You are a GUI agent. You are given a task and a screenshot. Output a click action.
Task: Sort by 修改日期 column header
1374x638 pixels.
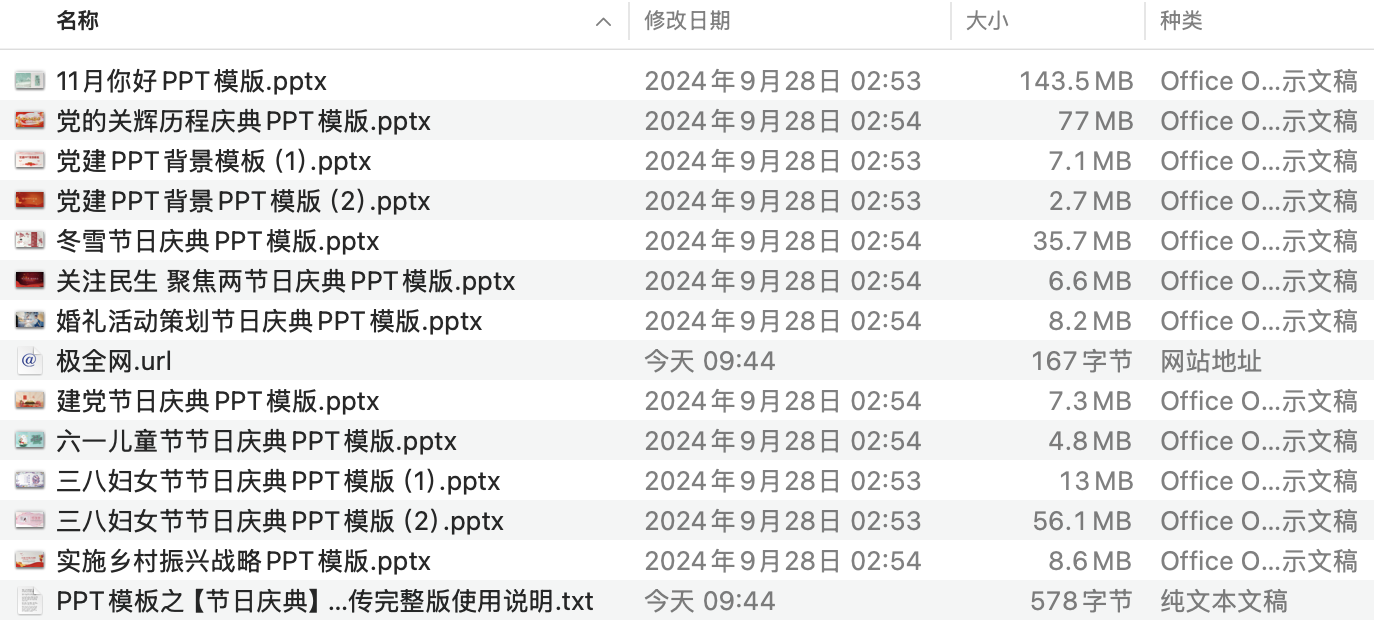click(687, 21)
